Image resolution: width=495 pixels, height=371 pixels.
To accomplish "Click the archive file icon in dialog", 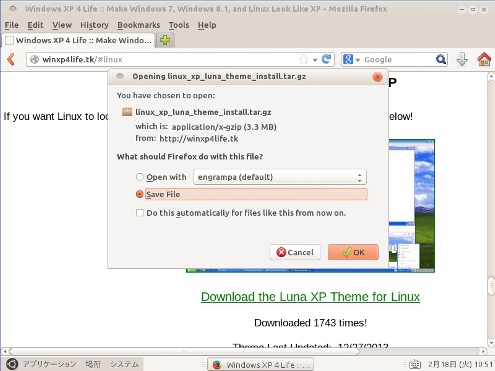I will [x=127, y=112].
